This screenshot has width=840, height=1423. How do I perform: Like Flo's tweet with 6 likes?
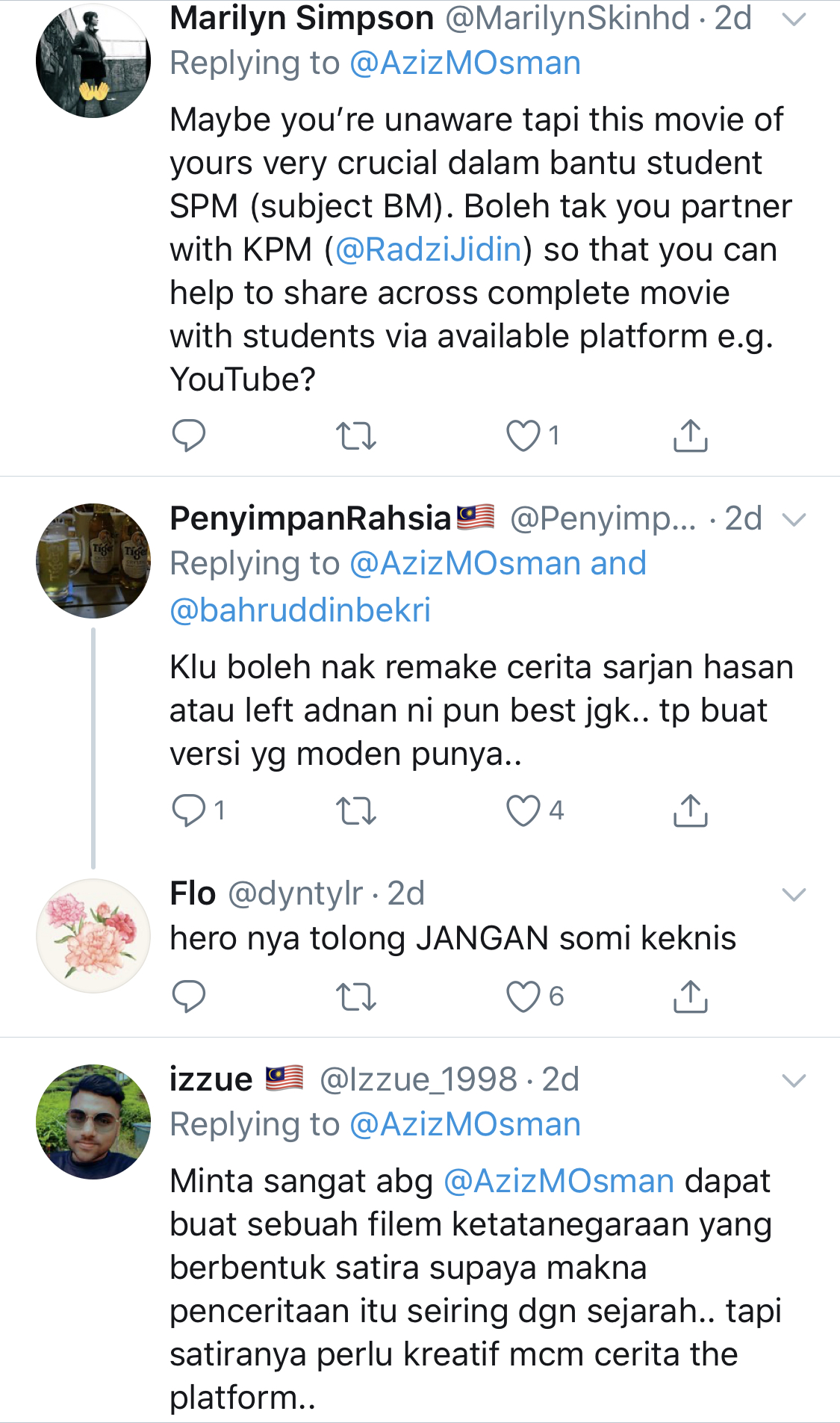pyautogui.click(x=523, y=996)
